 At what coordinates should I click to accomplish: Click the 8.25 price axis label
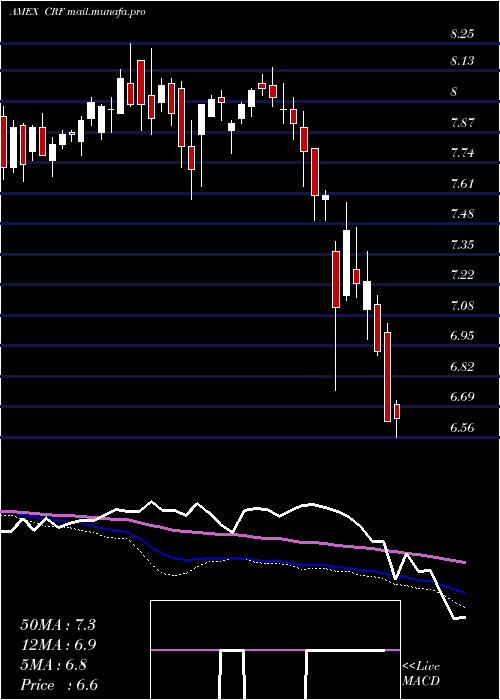[x=462, y=34]
